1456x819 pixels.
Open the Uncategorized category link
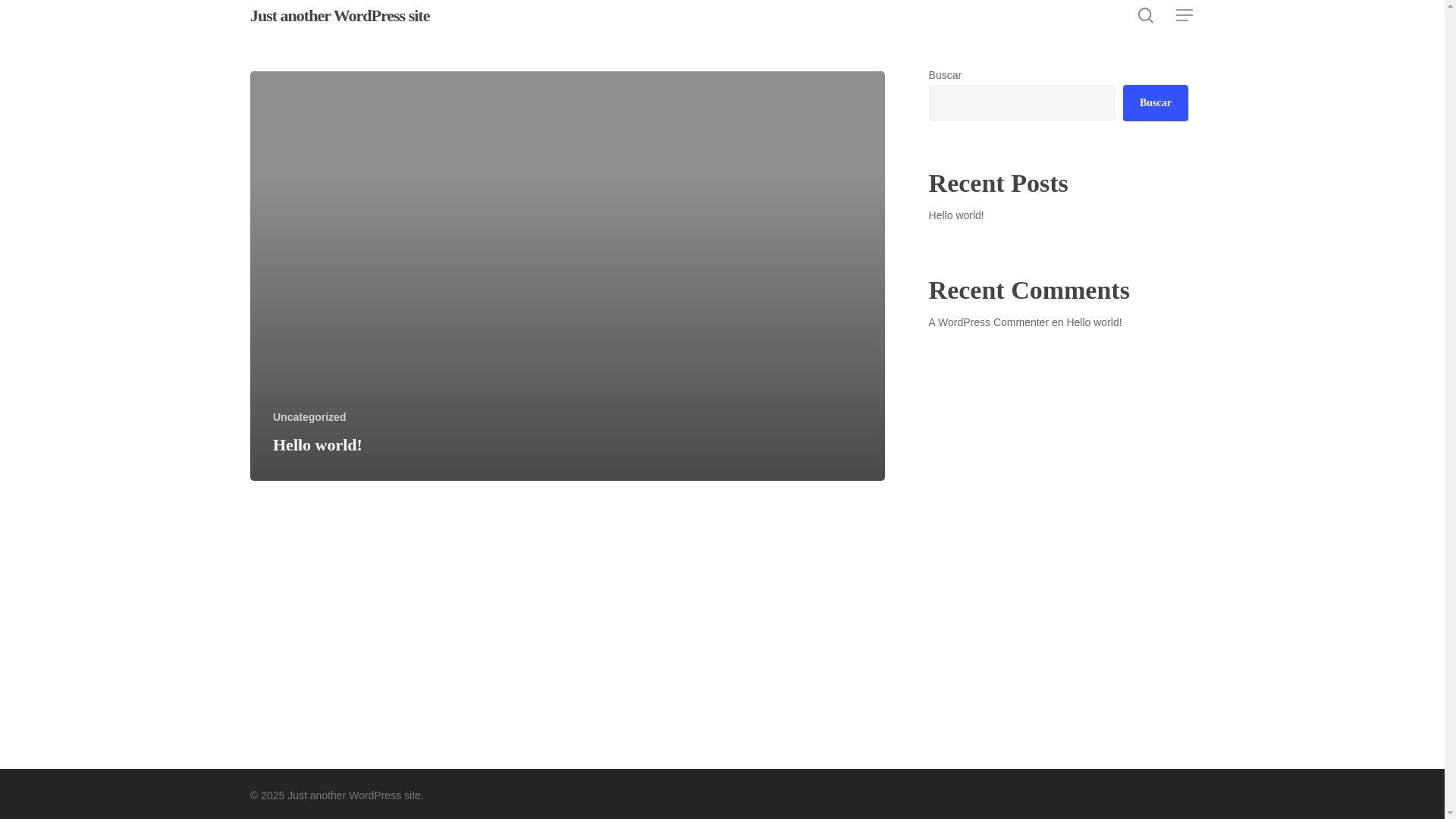point(309,417)
